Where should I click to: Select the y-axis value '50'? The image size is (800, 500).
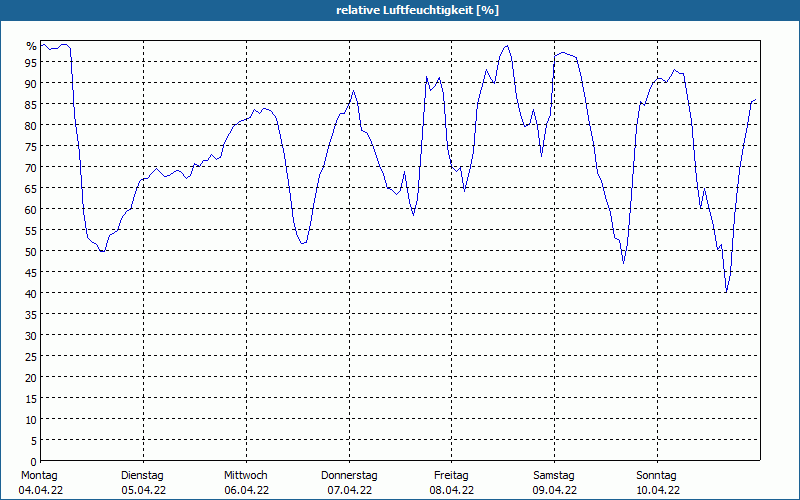click(32, 252)
